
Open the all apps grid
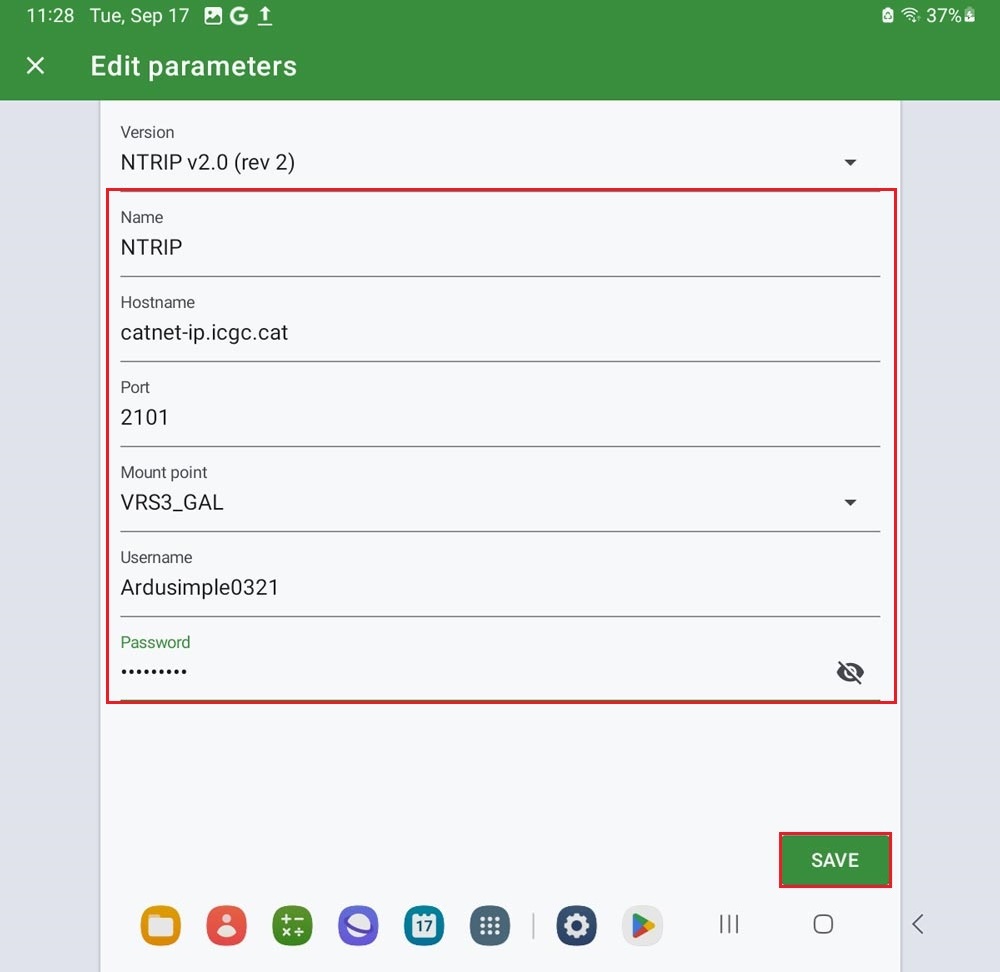[x=490, y=925]
